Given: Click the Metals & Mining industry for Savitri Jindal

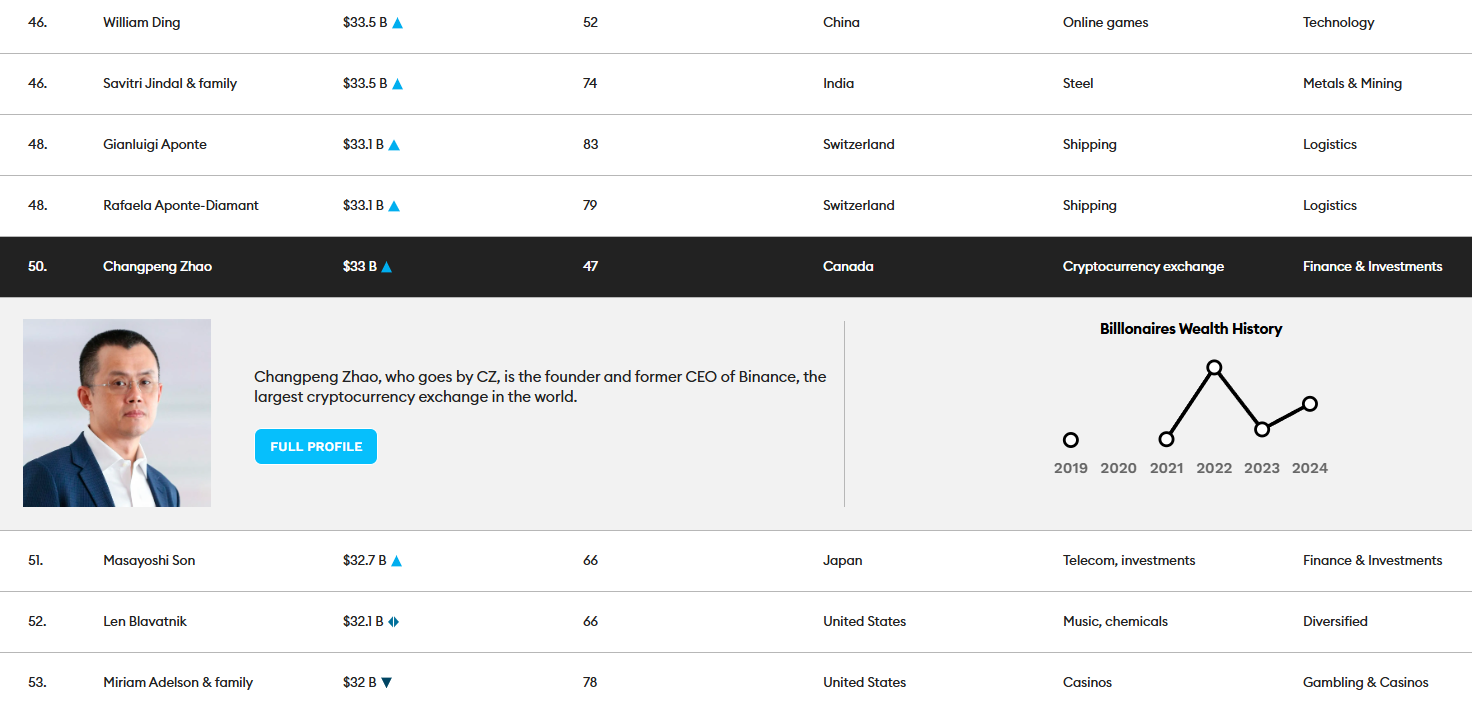Looking at the screenshot, I should (x=1352, y=84).
